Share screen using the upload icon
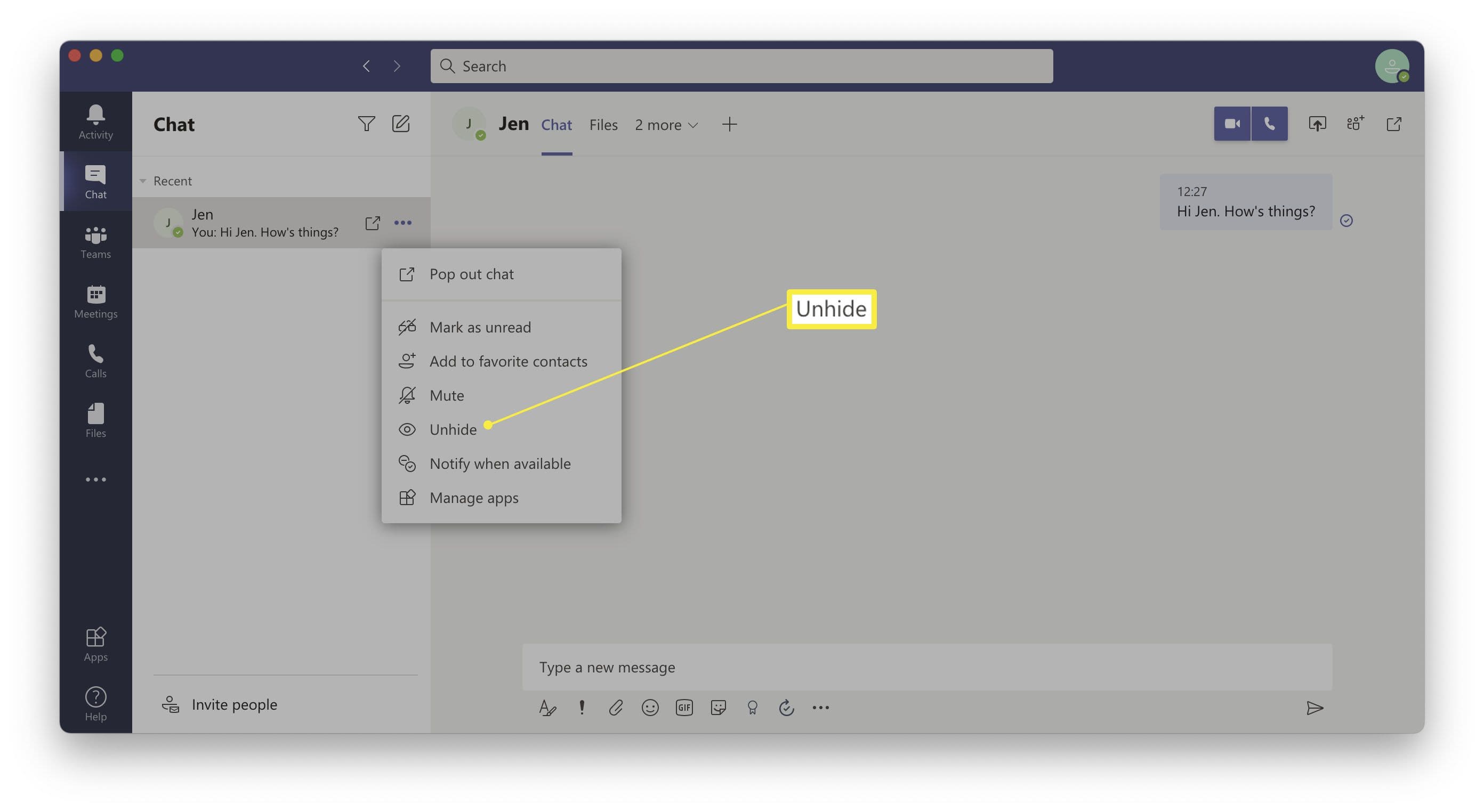This screenshot has width=1484, height=812. pos(1317,124)
